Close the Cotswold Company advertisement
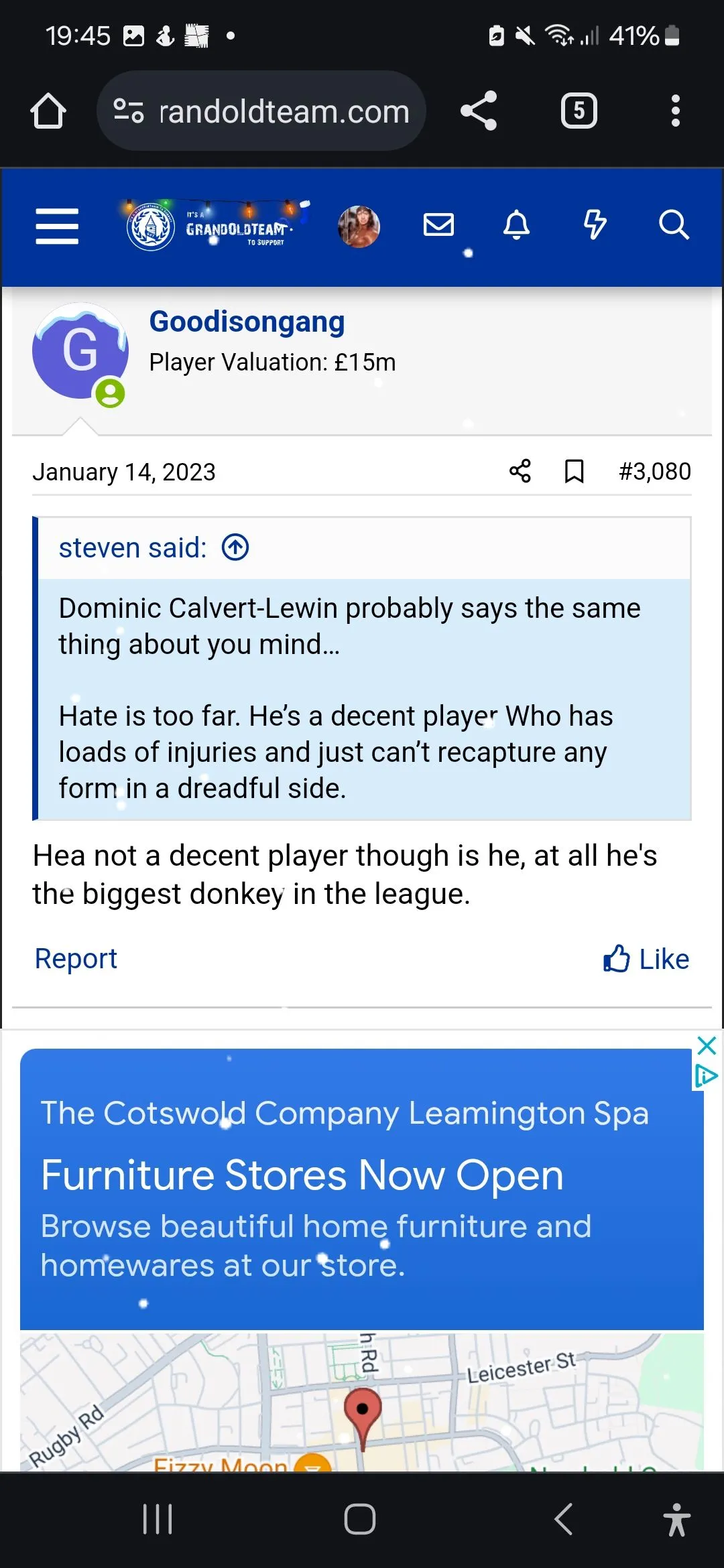 coord(707,1045)
